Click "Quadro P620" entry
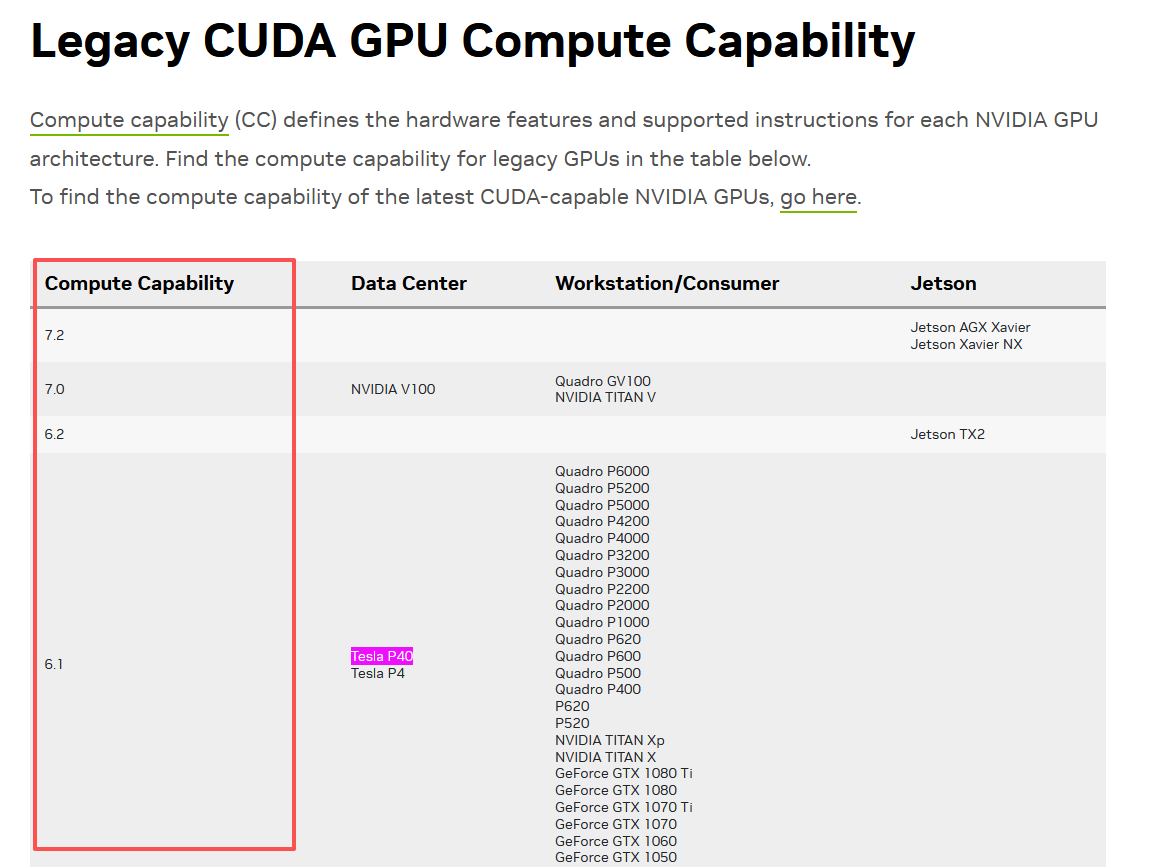 coord(597,639)
